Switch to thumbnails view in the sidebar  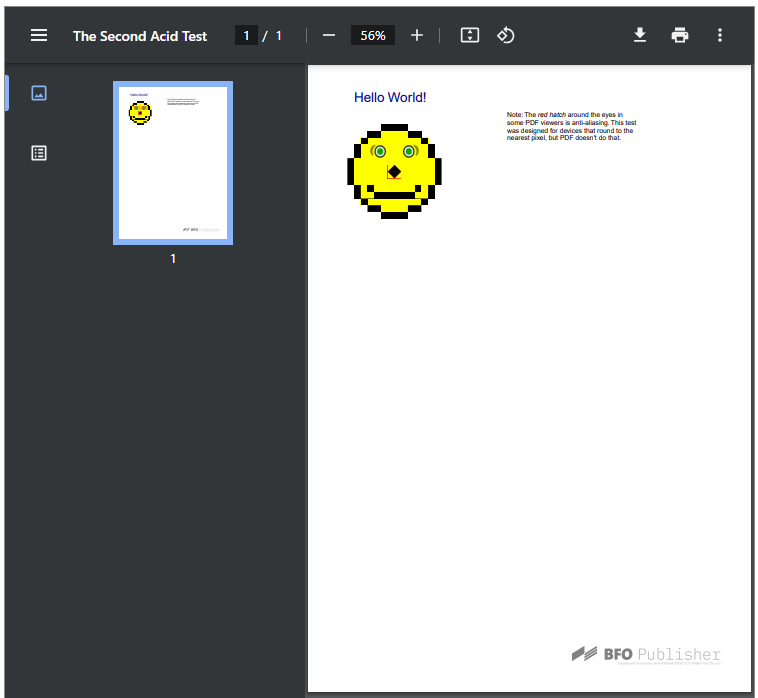point(39,93)
